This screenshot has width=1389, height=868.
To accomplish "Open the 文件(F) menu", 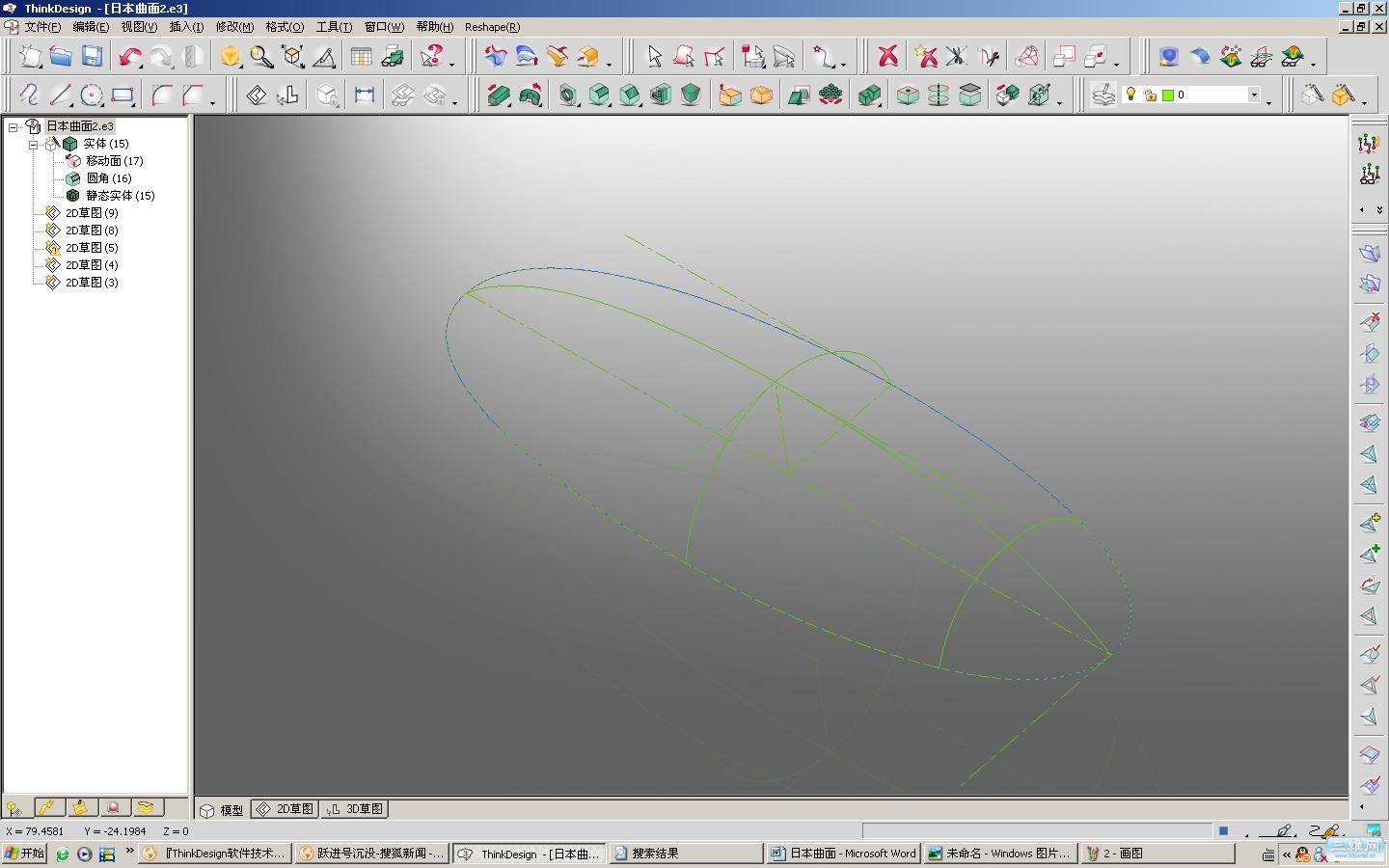I will (42, 27).
